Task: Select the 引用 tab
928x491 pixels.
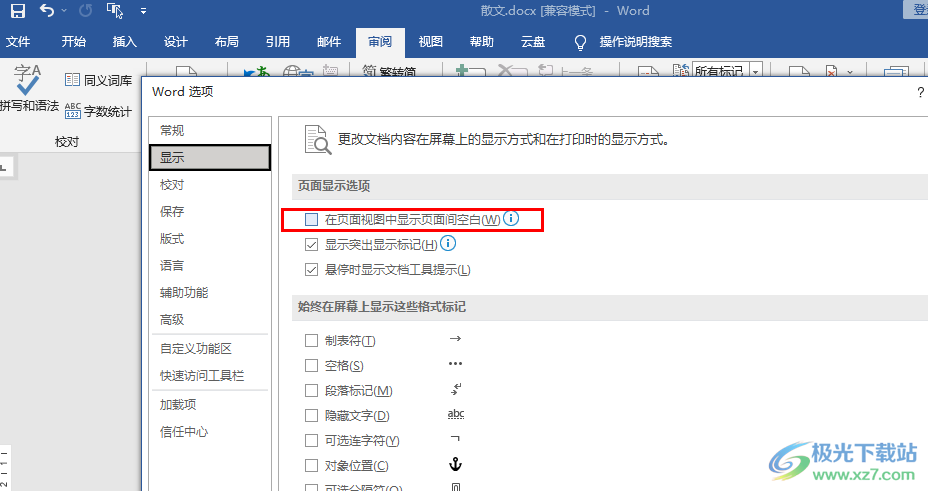Action: (x=278, y=41)
